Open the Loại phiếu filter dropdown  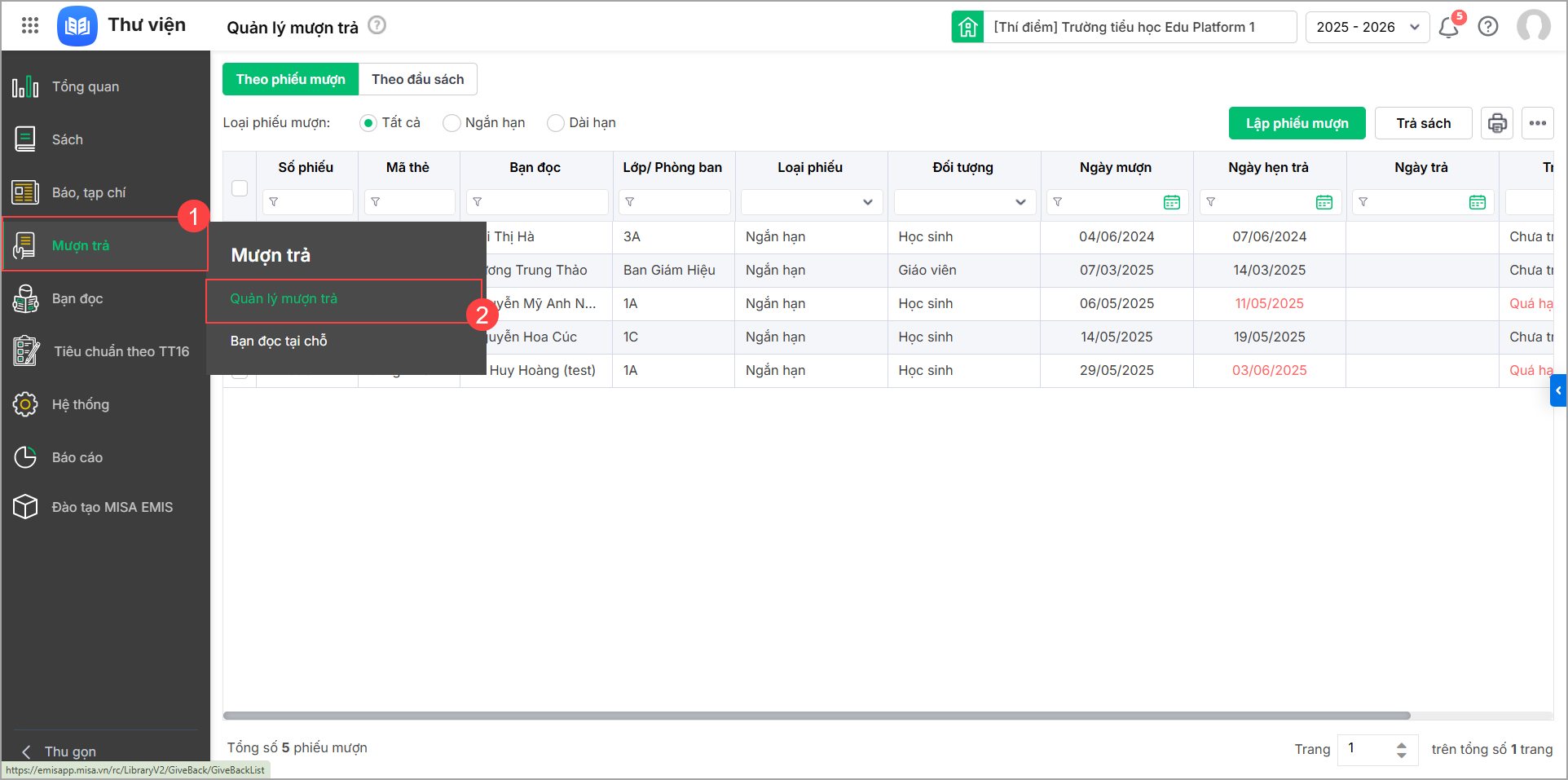pyautogui.click(x=811, y=202)
